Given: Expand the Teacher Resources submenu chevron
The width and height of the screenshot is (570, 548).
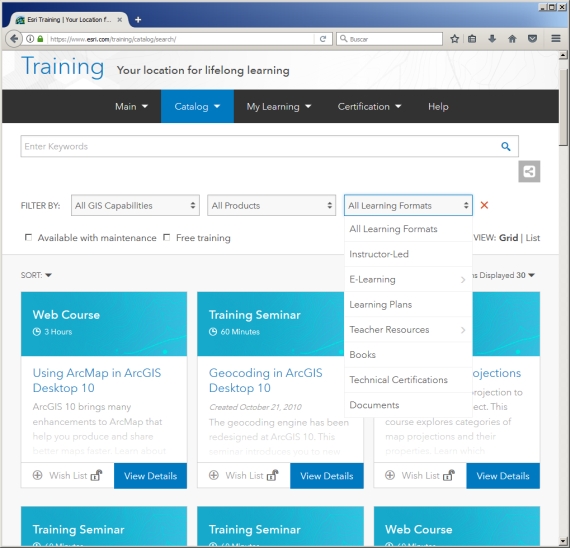Looking at the screenshot, I should tap(463, 330).
